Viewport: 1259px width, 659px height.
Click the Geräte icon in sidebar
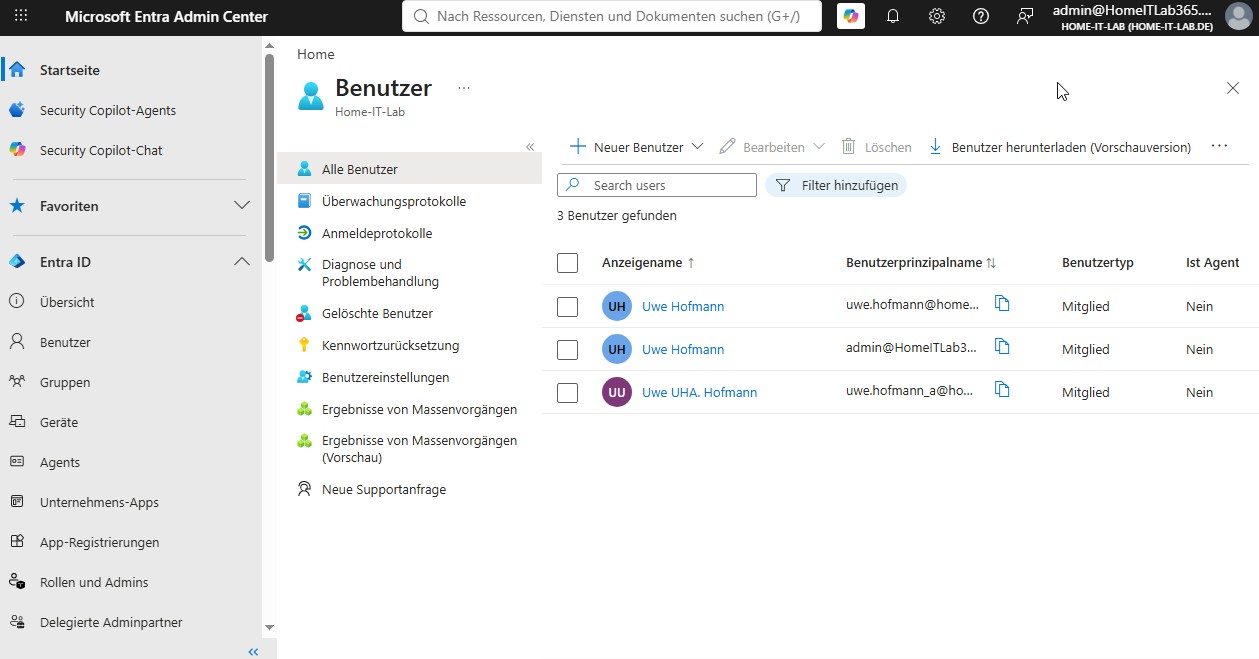(17, 422)
